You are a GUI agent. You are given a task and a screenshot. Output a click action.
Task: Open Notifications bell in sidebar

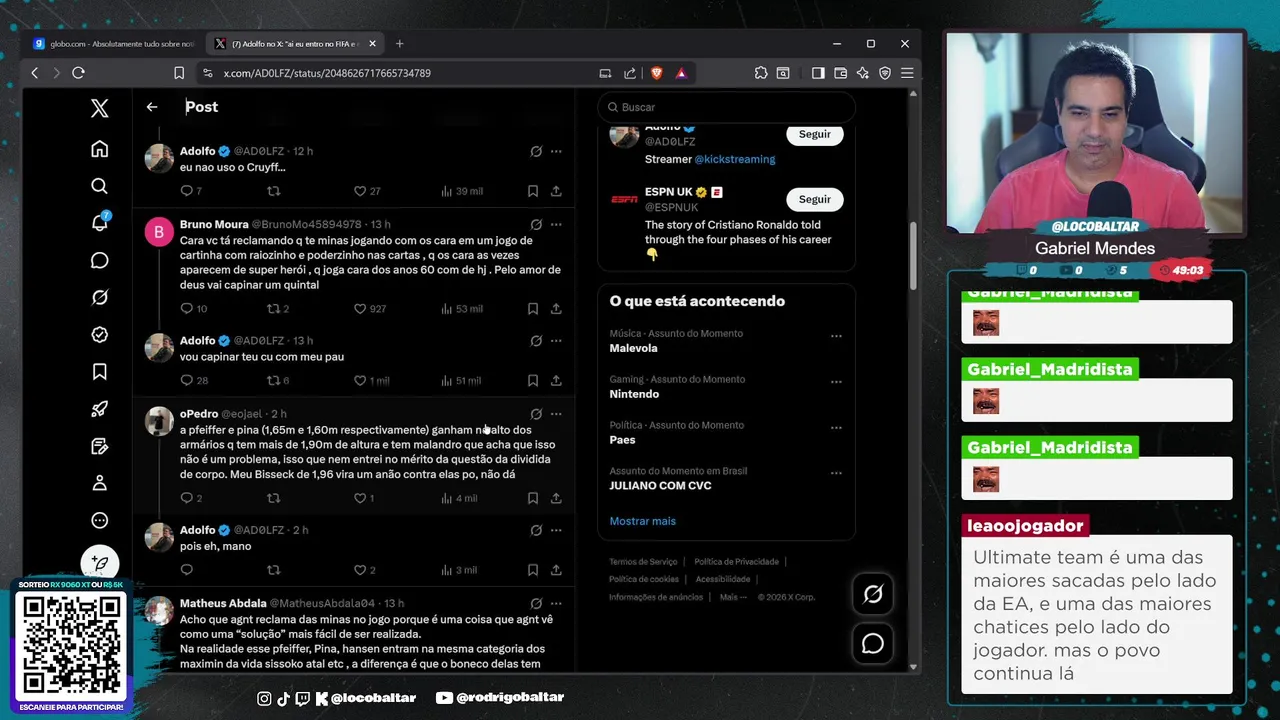click(99, 222)
